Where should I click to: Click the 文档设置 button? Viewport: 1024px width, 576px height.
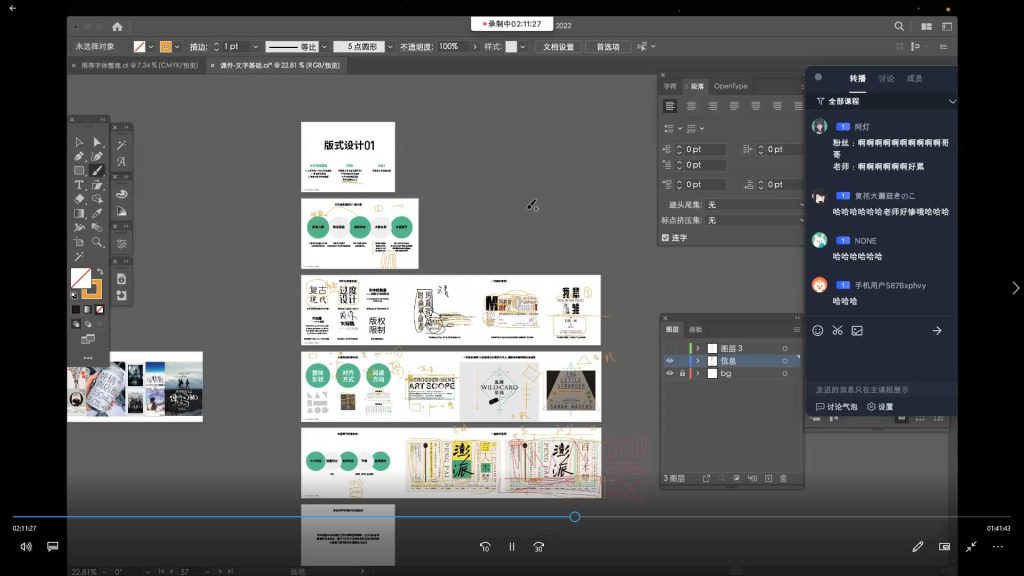coord(558,47)
